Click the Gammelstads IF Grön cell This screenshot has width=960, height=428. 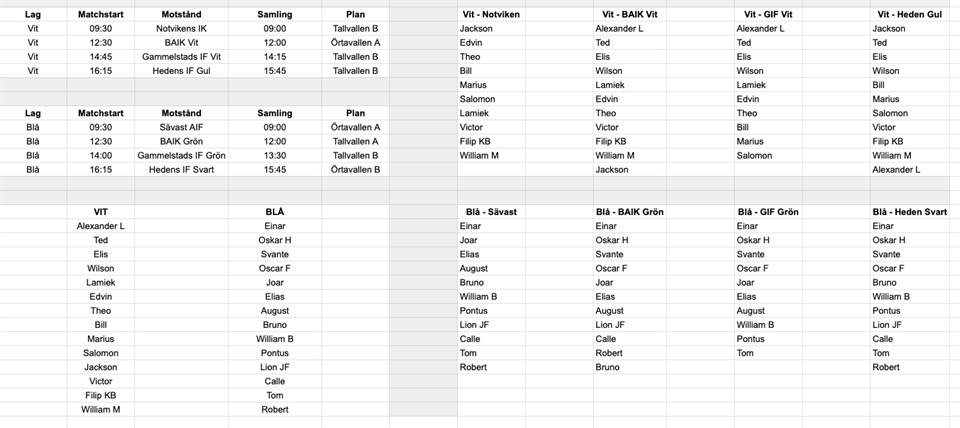click(x=181, y=156)
